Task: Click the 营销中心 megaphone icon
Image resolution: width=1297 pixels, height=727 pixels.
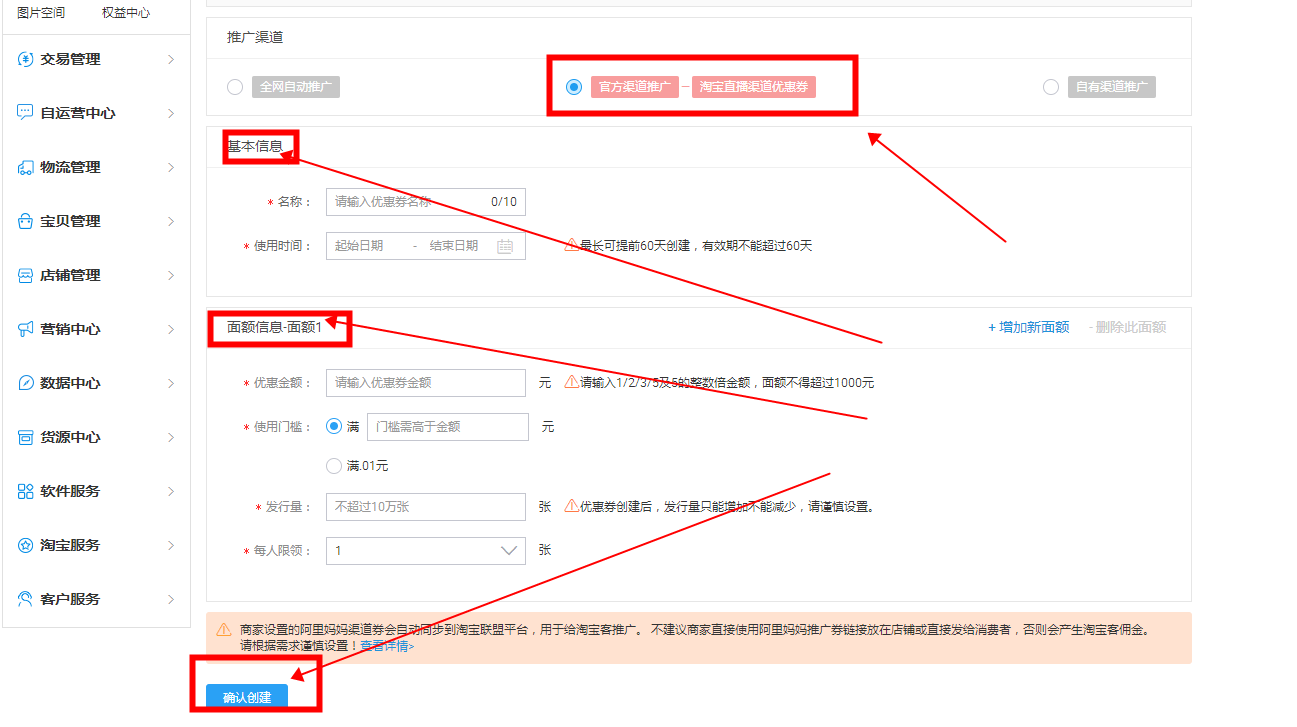Action: coord(26,329)
